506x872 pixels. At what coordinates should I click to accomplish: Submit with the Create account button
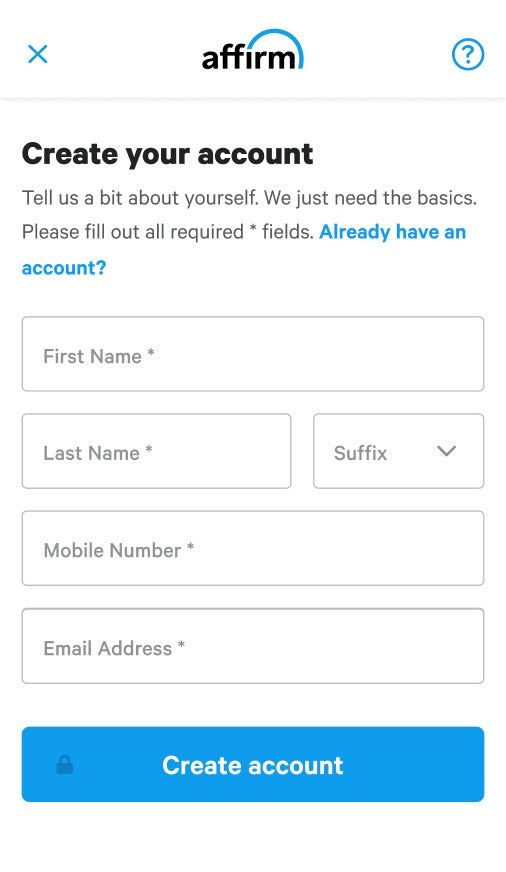pyautogui.click(x=253, y=764)
